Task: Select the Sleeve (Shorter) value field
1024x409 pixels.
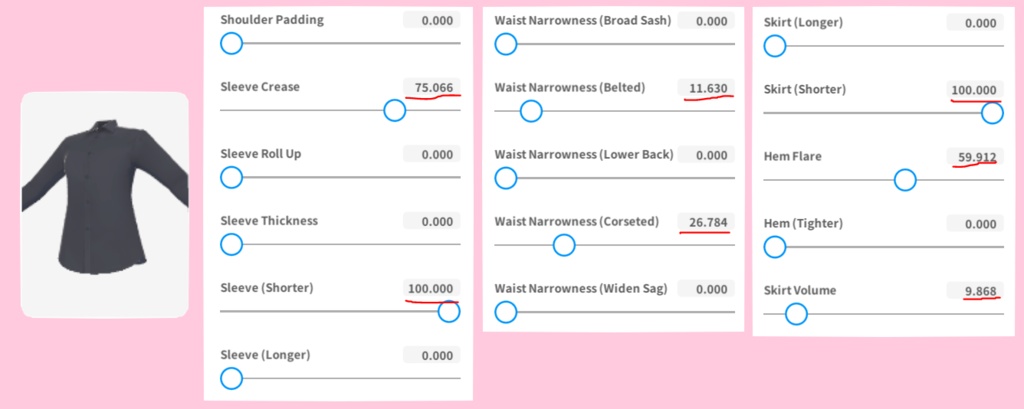Action: tap(432, 288)
